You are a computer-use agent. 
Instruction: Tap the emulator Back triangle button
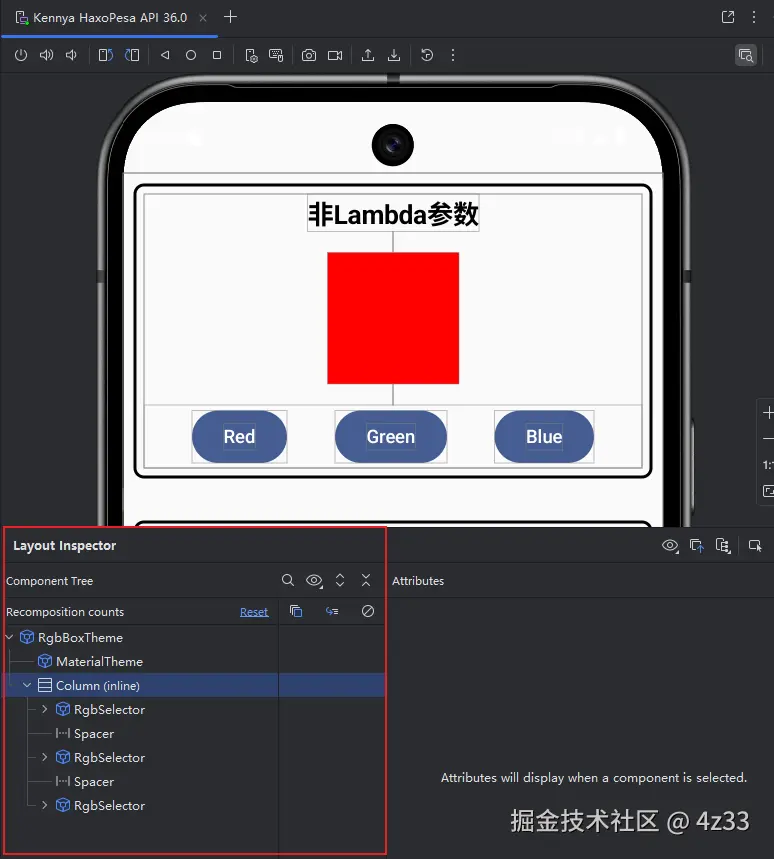(x=165, y=55)
